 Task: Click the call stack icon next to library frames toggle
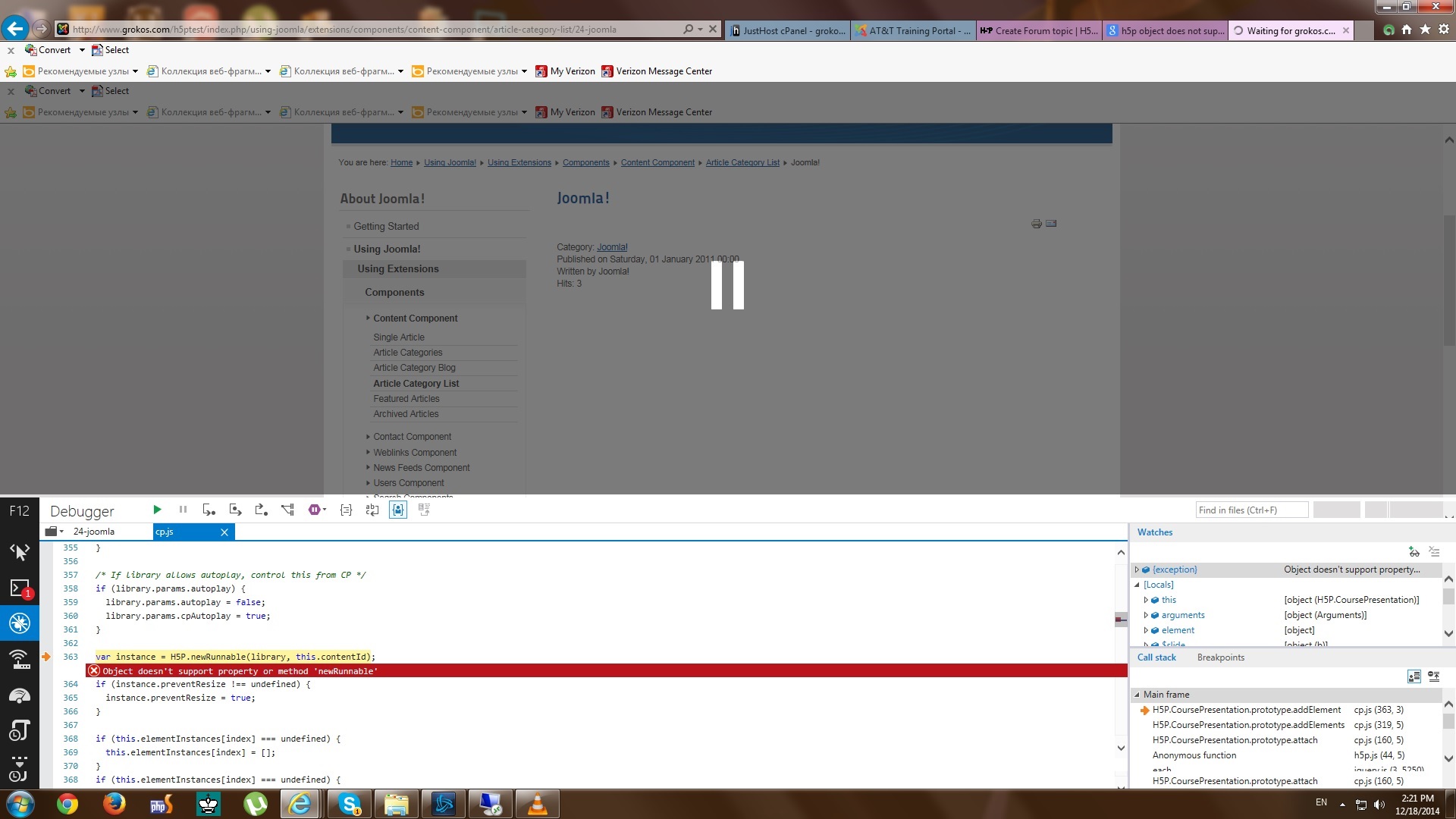tap(1434, 676)
